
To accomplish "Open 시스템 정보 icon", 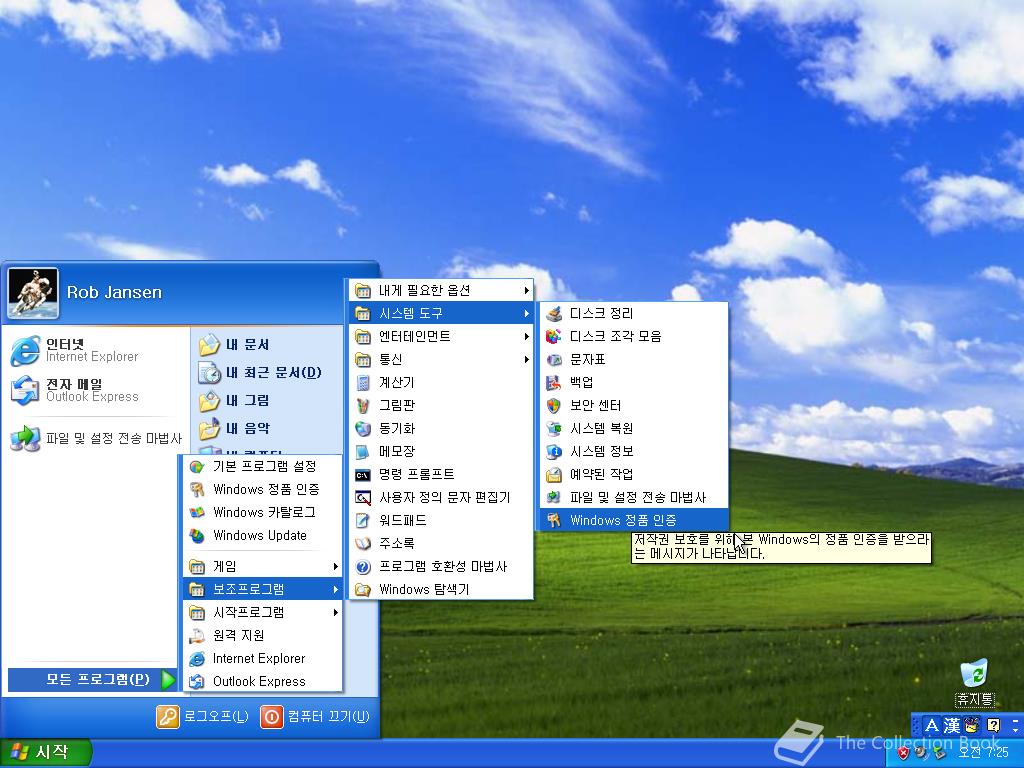I will pyautogui.click(x=554, y=451).
